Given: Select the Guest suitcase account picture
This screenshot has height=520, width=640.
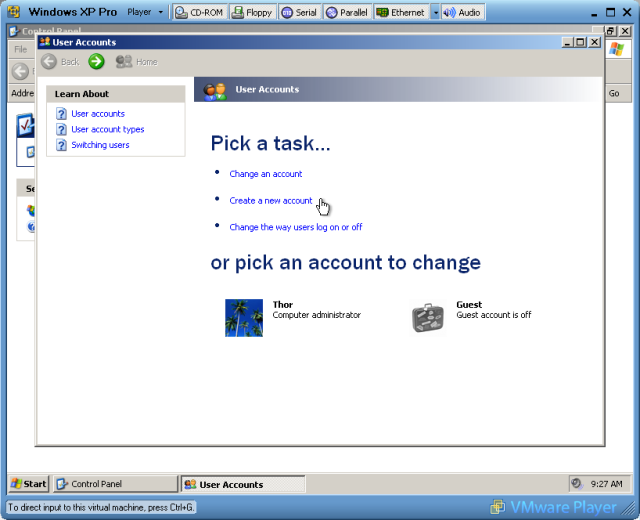Looking at the screenshot, I should [428, 318].
